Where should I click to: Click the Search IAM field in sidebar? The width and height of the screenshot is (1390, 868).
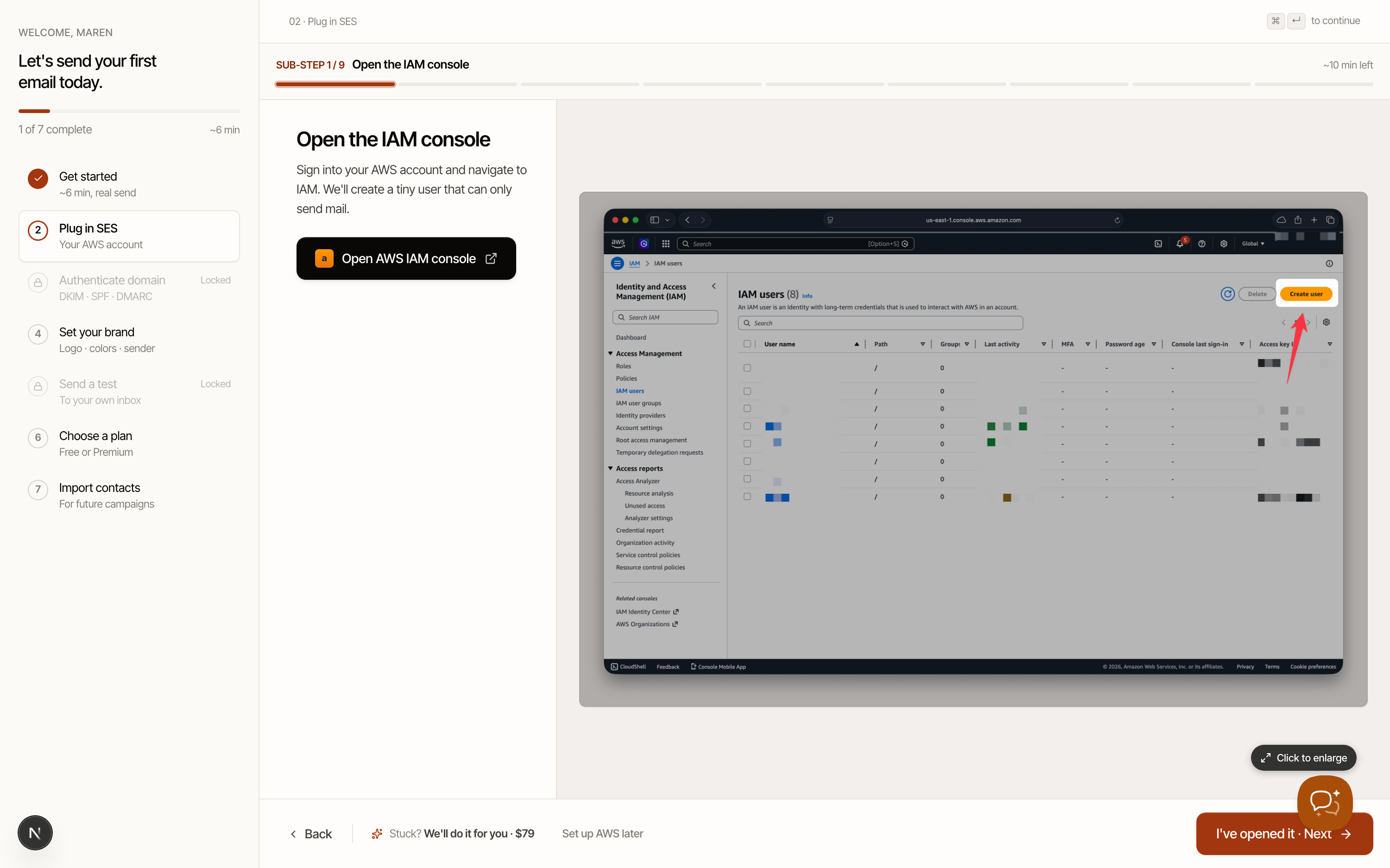(x=665, y=317)
